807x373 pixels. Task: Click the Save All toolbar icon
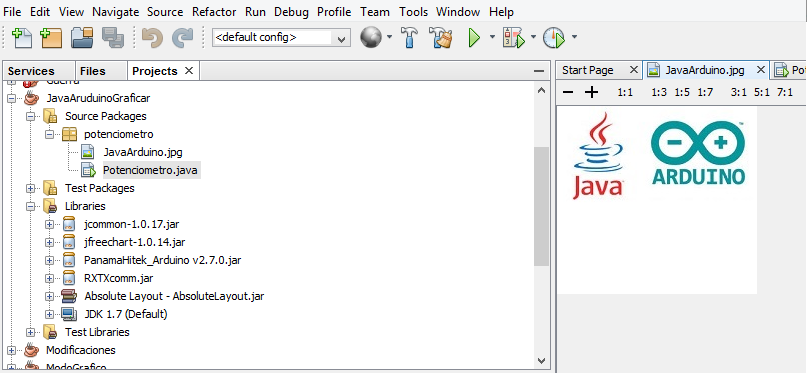point(113,38)
